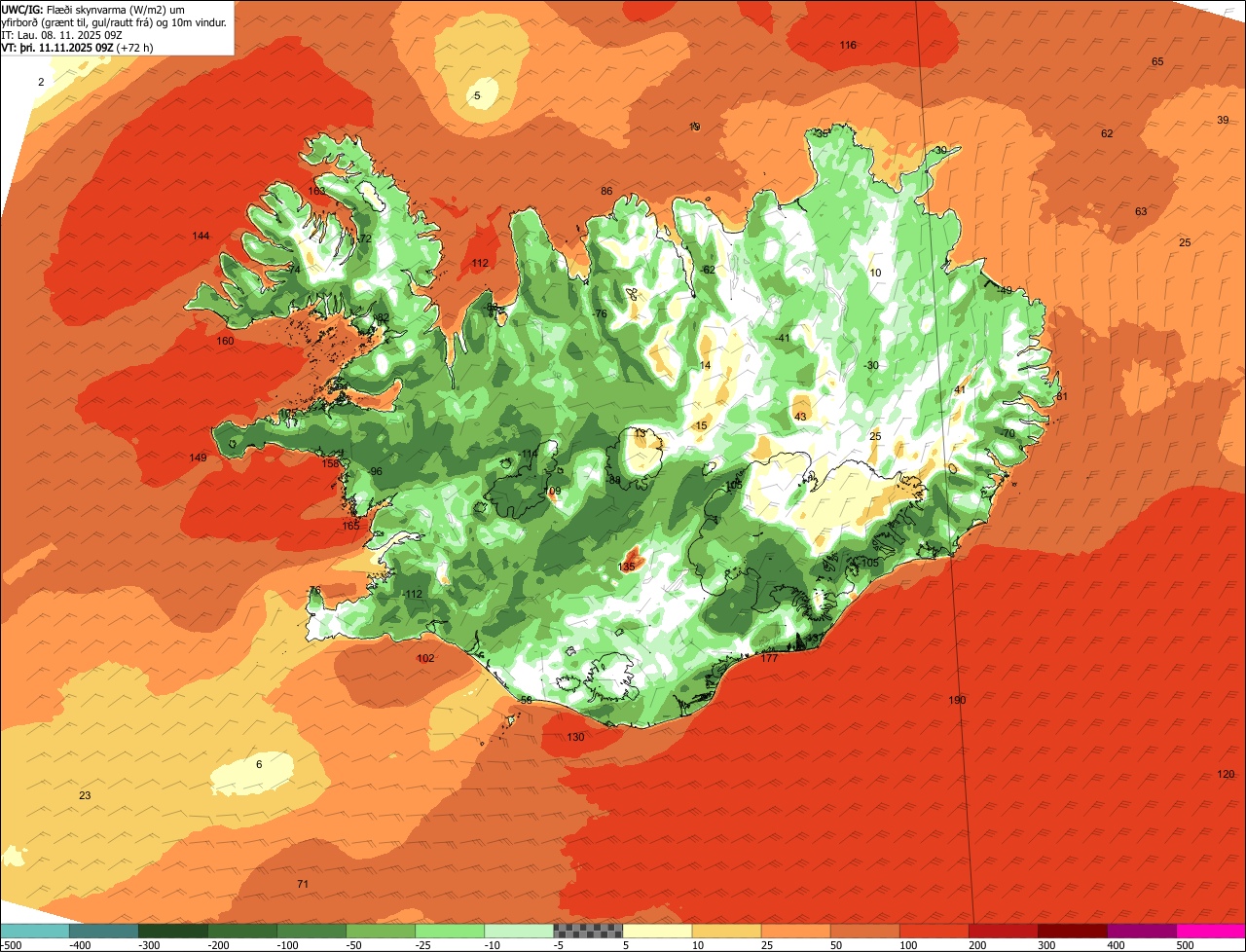The height and width of the screenshot is (952, 1246).
Task: Click the map value "114"
Action: pos(529,454)
